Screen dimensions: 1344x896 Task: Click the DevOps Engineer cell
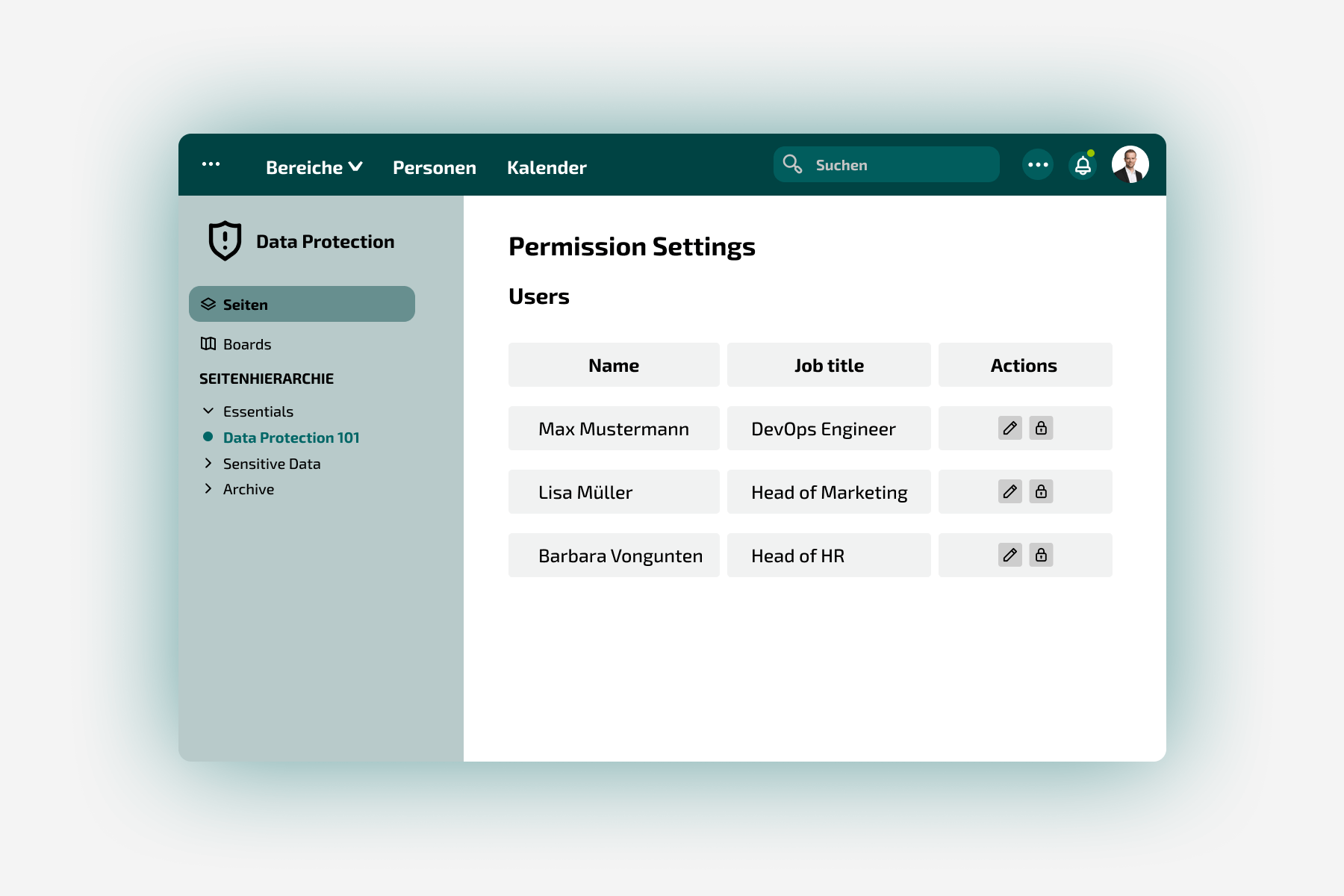pyautogui.click(x=829, y=428)
